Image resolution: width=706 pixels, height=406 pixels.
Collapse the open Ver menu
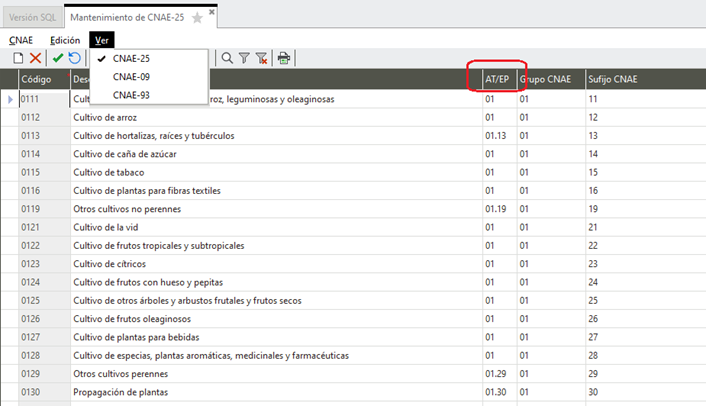point(102,39)
